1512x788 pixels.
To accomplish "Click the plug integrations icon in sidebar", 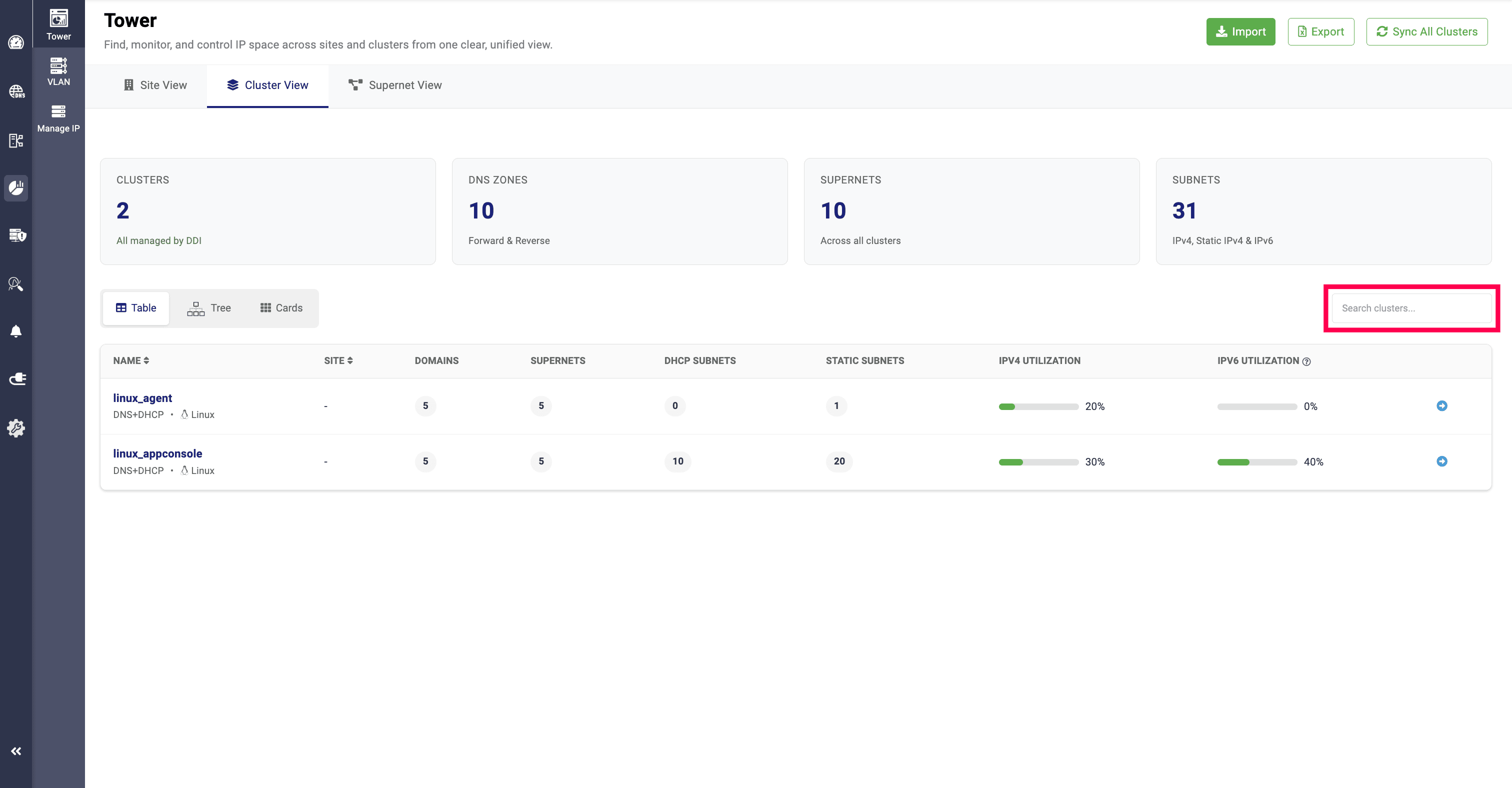I will coord(16,379).
